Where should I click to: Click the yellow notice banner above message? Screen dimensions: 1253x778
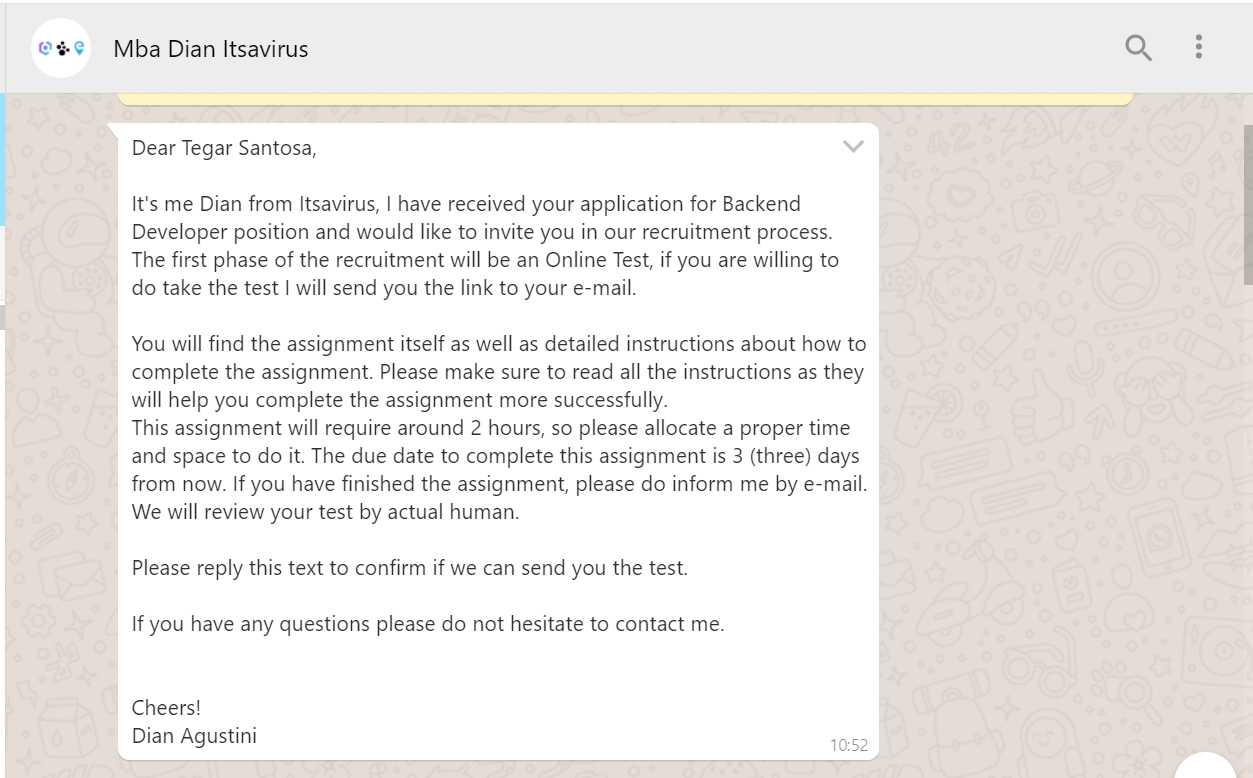pyautogui.click(x=626, y=99)
